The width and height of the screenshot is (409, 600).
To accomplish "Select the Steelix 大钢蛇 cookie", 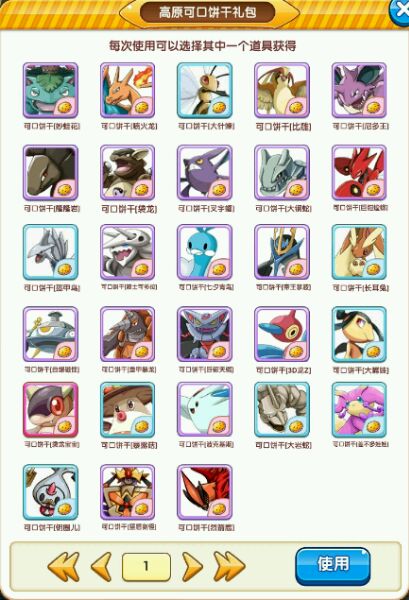I will tap(282, 173).
